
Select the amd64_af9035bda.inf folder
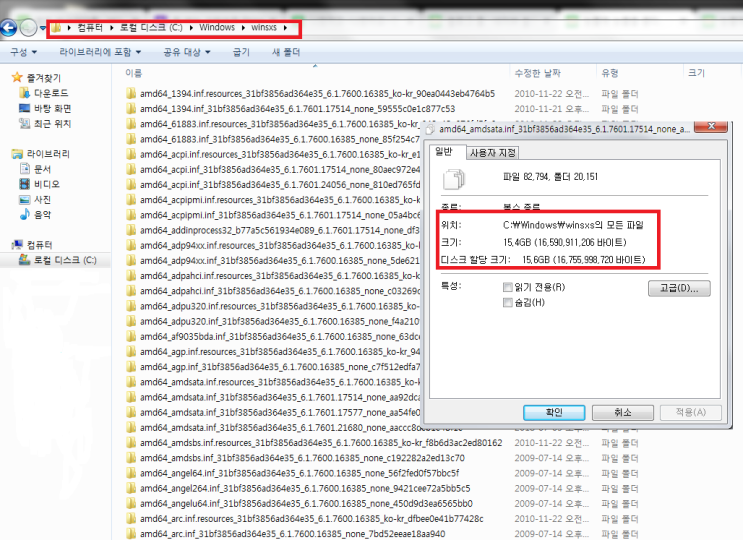click(280, 336)
